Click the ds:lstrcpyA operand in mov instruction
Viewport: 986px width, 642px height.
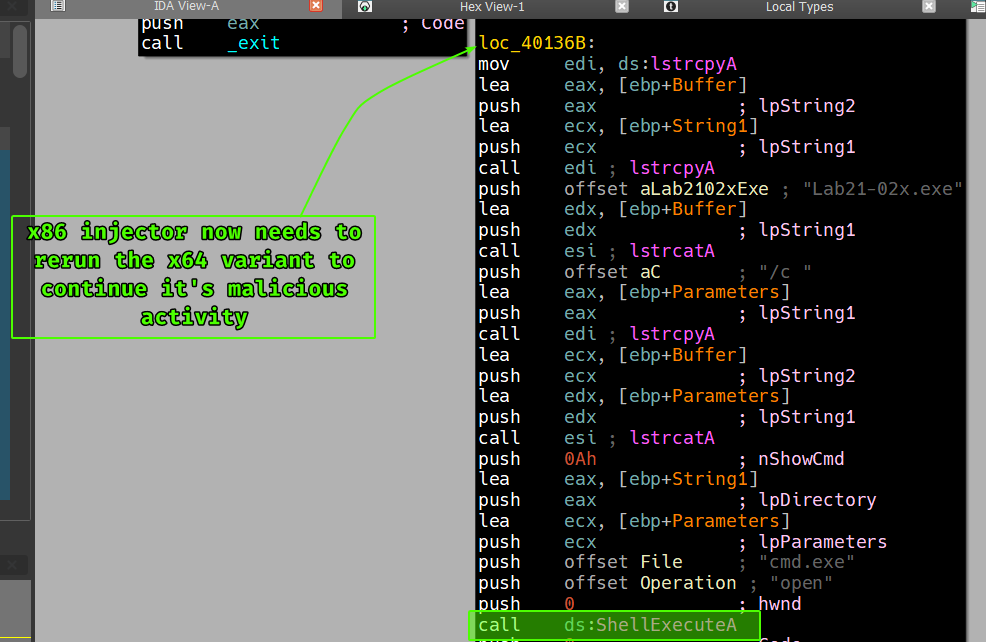tap(650, 64)
